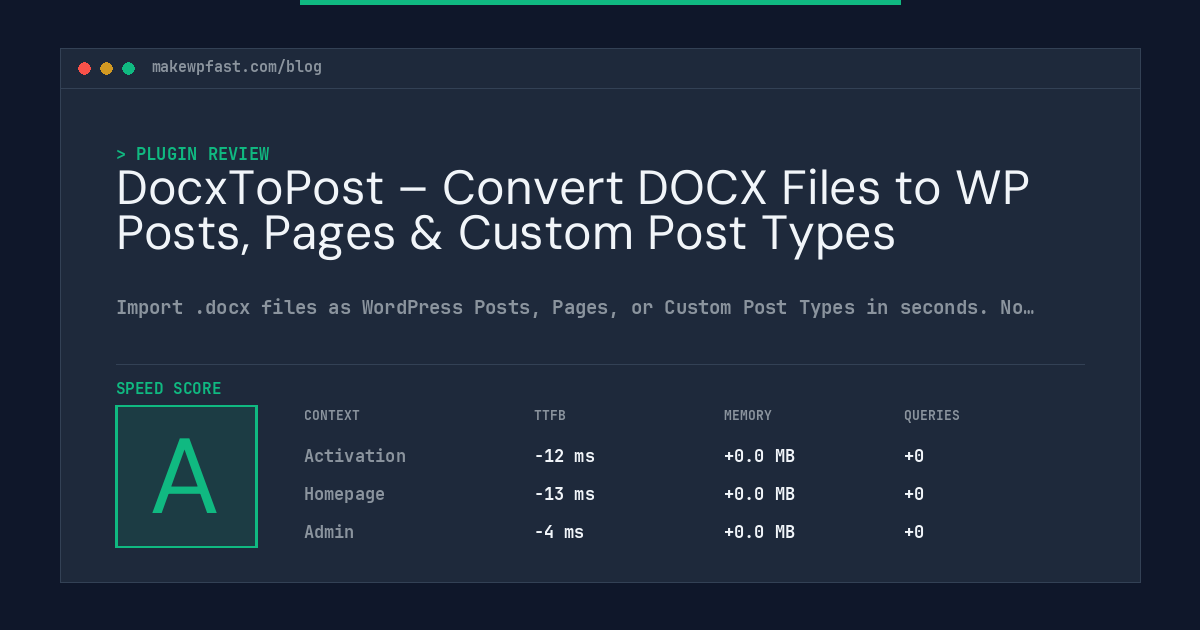
Task: Click the makewpfast.com/blog address text
Action: (x=237, y=67)
